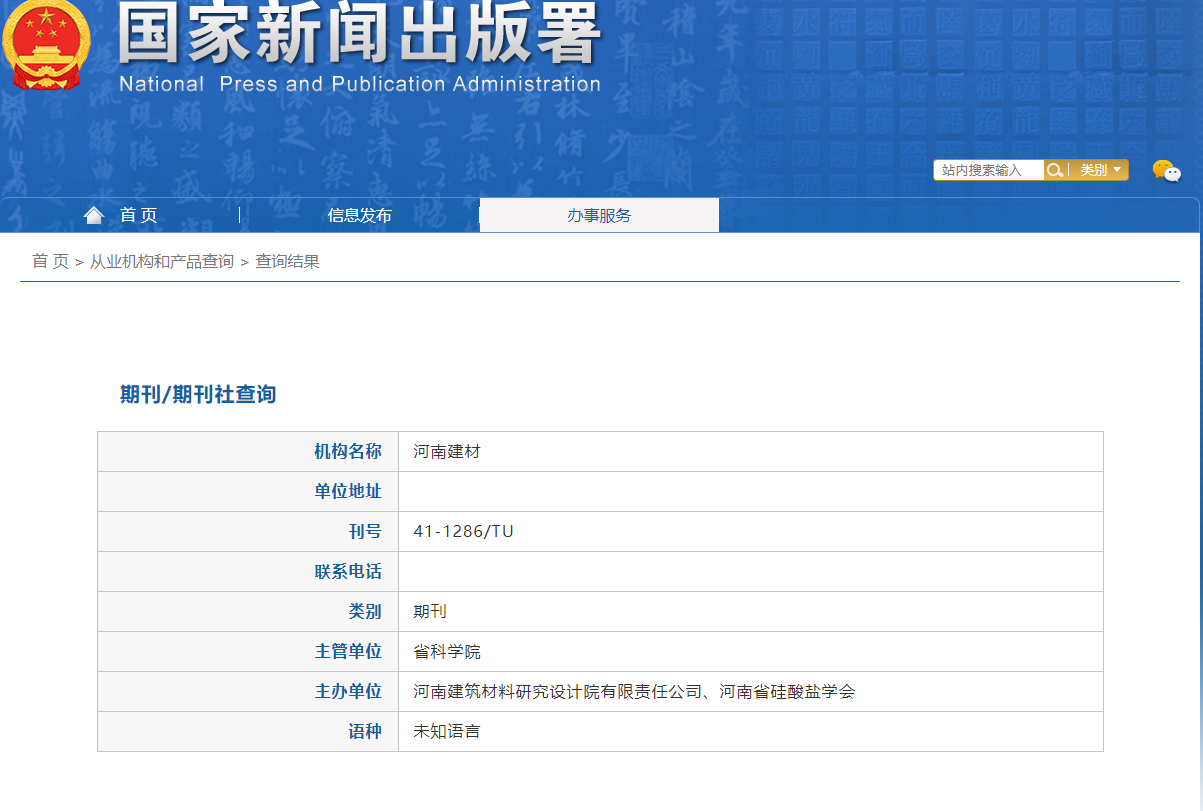Click the 未知语言 language value
Screen dimensions: 1203x811
coord(447,732)
